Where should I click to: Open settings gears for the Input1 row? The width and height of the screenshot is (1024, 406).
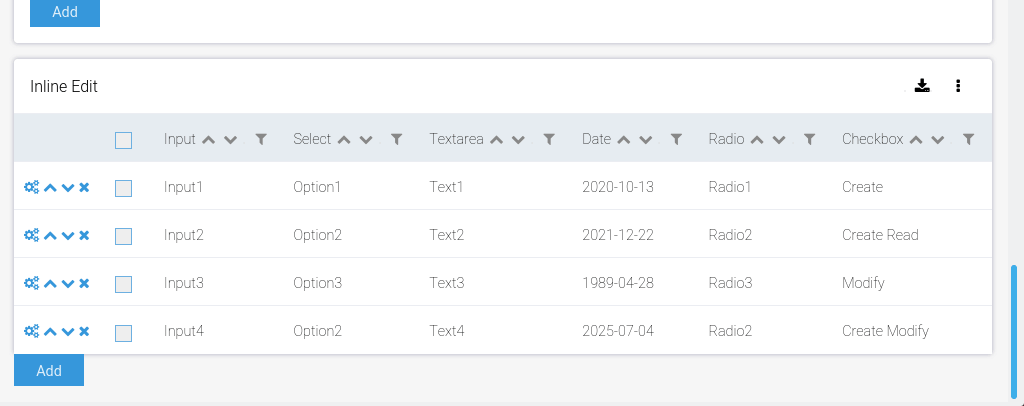click(x=31, y=187)
